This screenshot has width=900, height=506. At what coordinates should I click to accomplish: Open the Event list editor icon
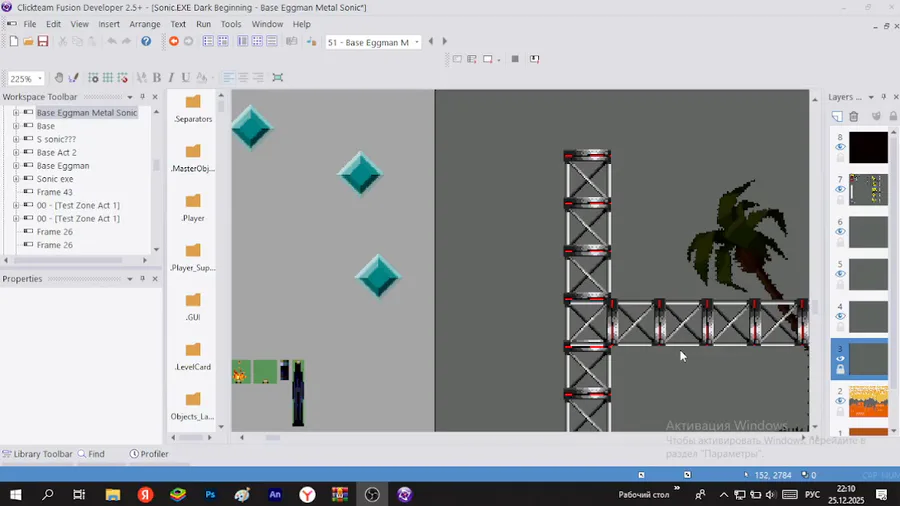pos(271,41)
